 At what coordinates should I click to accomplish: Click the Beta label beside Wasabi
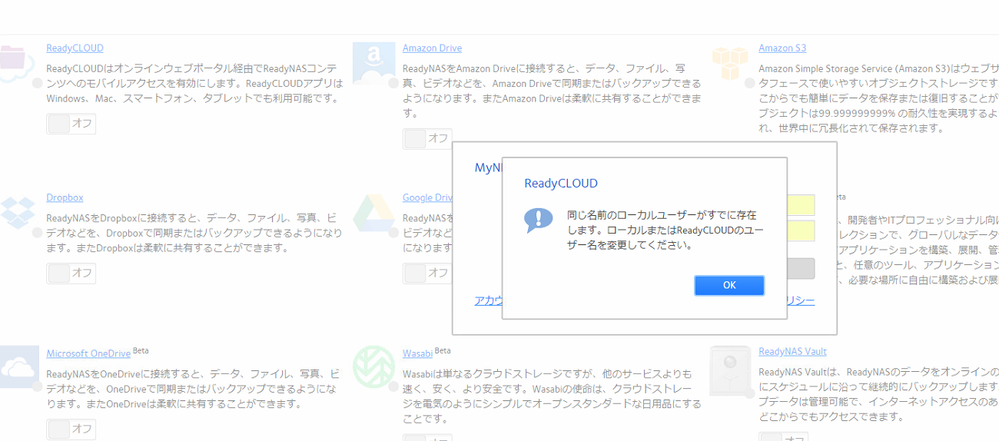coord(442,351)
